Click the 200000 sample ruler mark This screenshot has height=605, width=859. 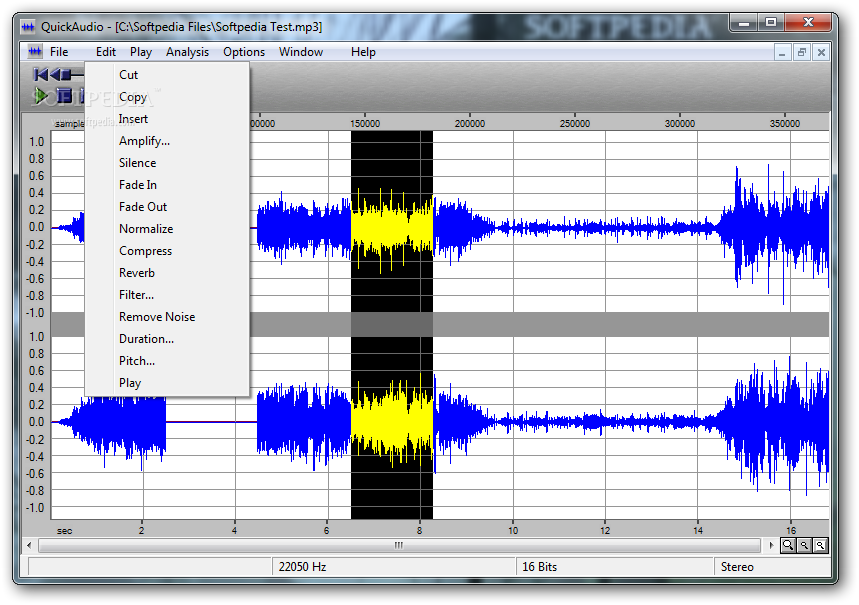(x=470, y=124)
